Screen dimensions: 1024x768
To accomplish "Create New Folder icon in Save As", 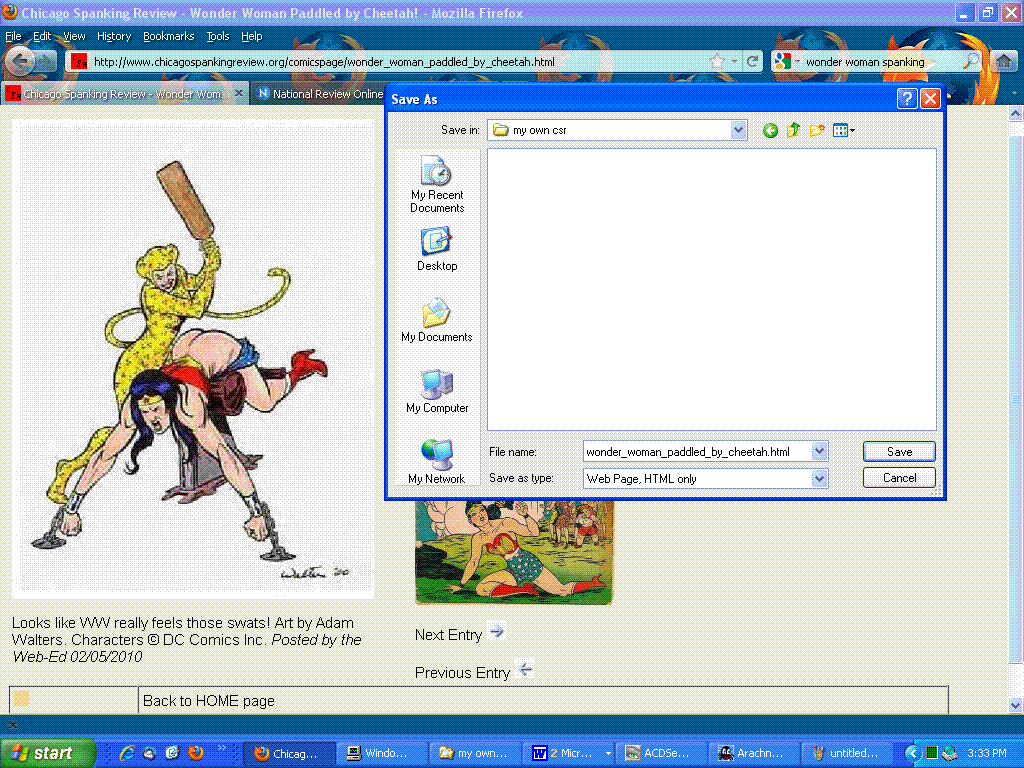I will (x=817, y=131).
